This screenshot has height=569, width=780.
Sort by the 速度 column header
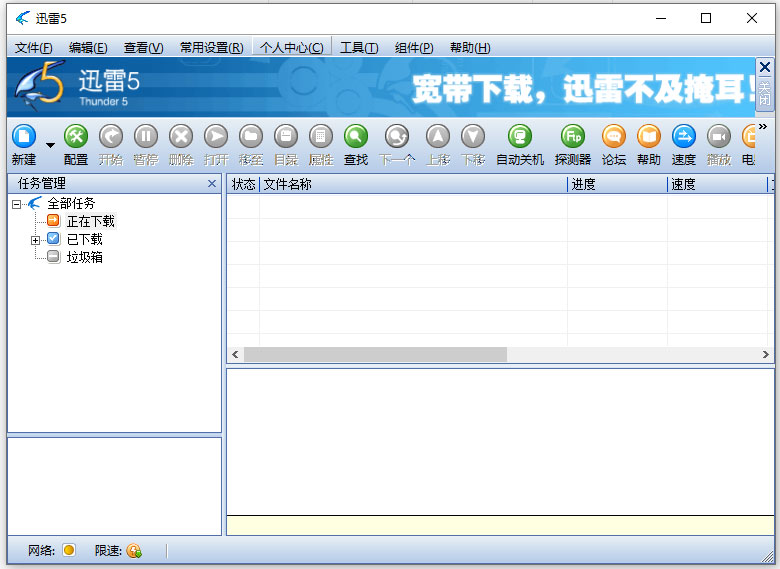pos(717,185)
